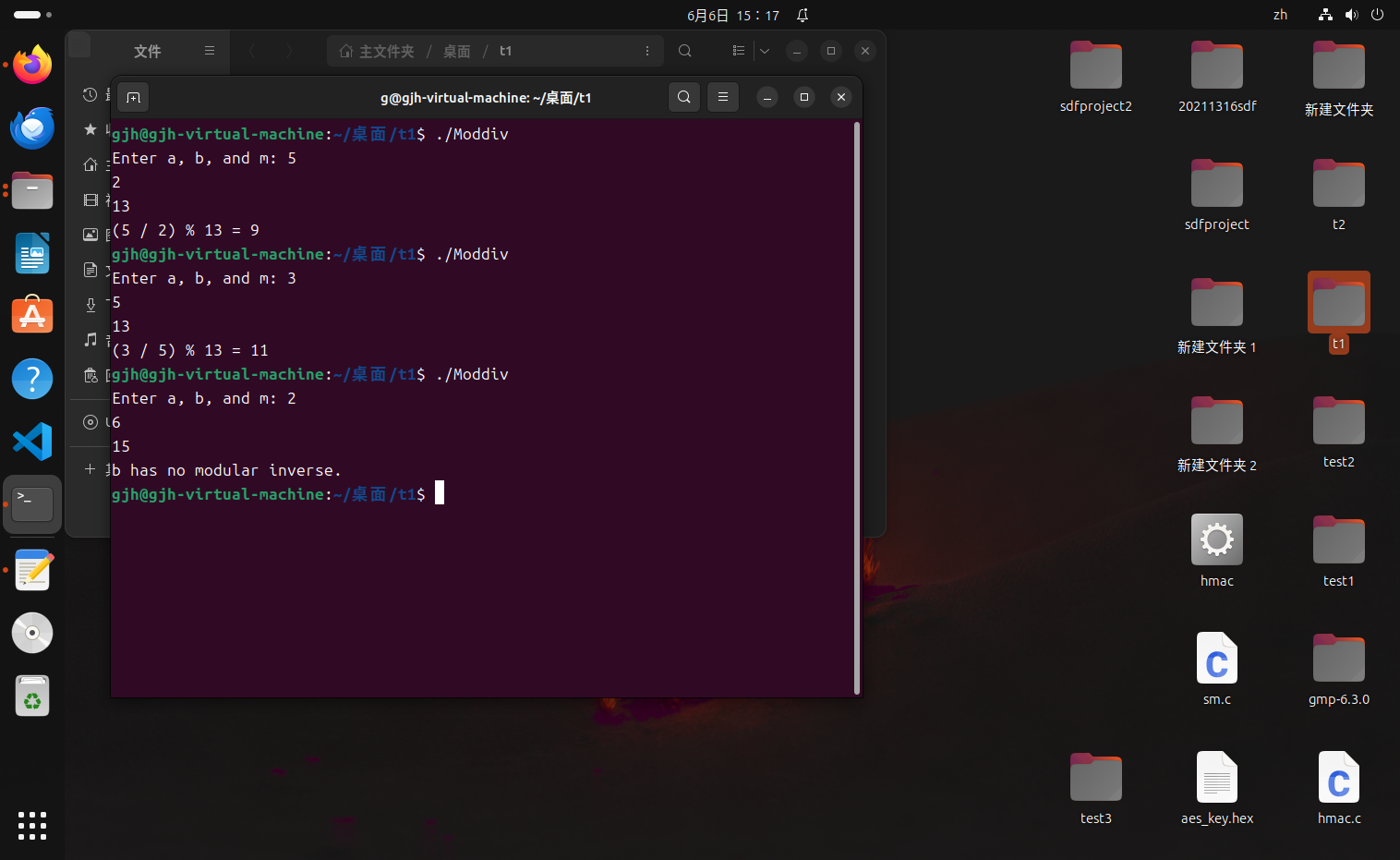Open Trash in the Files sidebar
1400x860 pixels.
(x=91, y=375)
